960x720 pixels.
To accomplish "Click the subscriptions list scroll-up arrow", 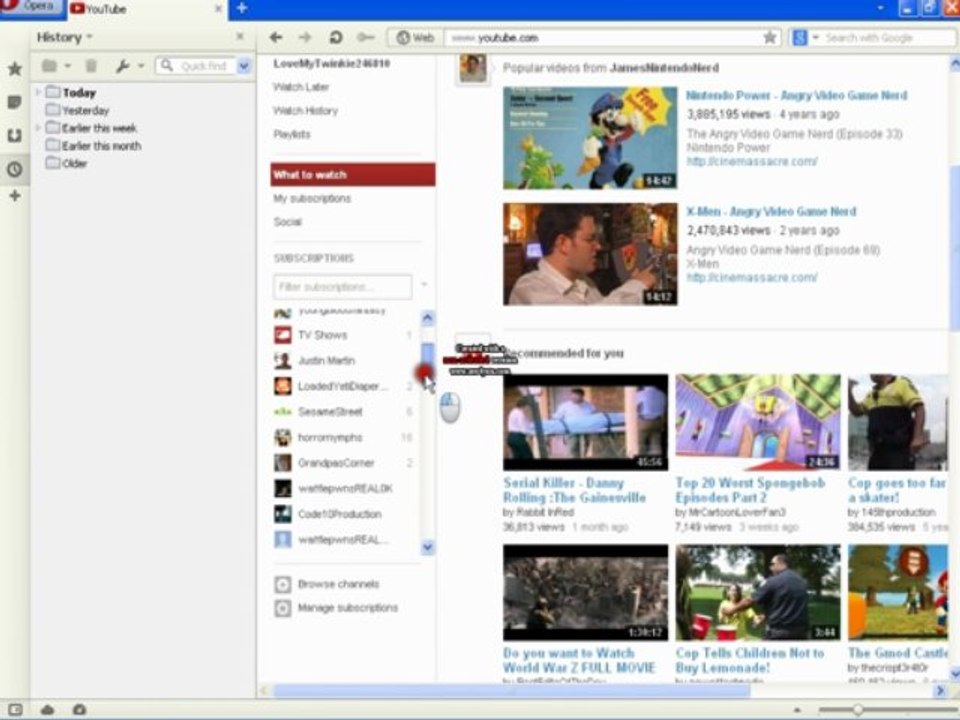I will [x=427, y=318].
